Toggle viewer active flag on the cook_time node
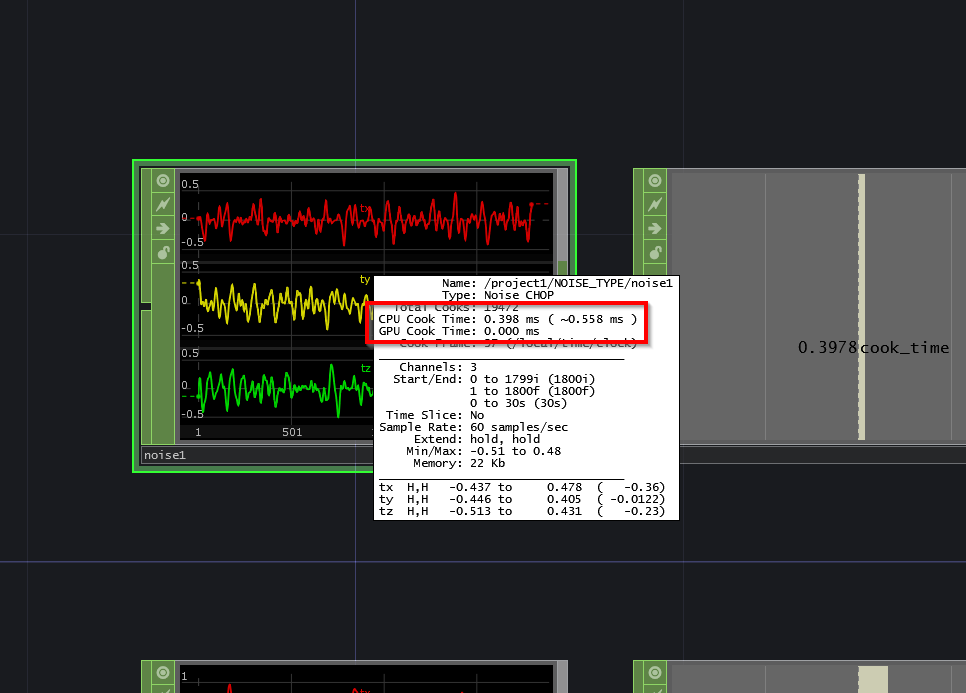The image size is (966, 693). click(655, 180)
